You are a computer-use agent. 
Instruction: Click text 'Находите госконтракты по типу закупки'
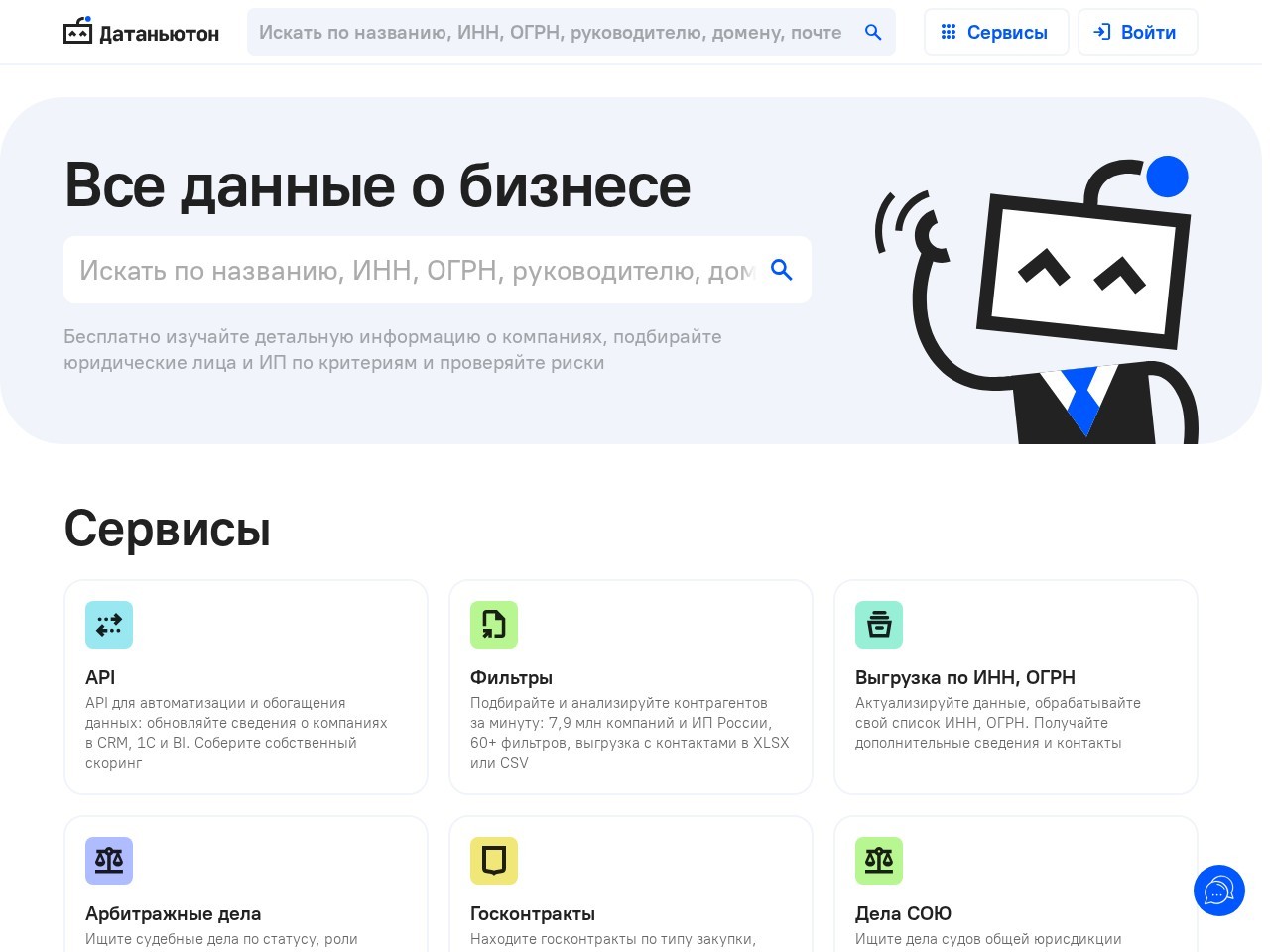(613, 939)
